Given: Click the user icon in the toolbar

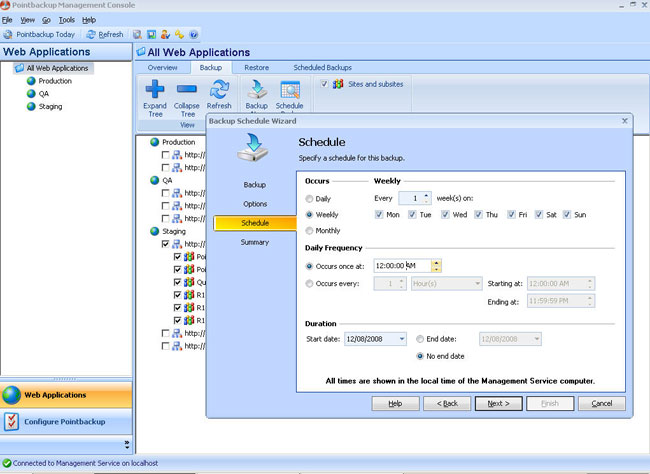Looking at the screenshot, I should (x=165, y=34).
